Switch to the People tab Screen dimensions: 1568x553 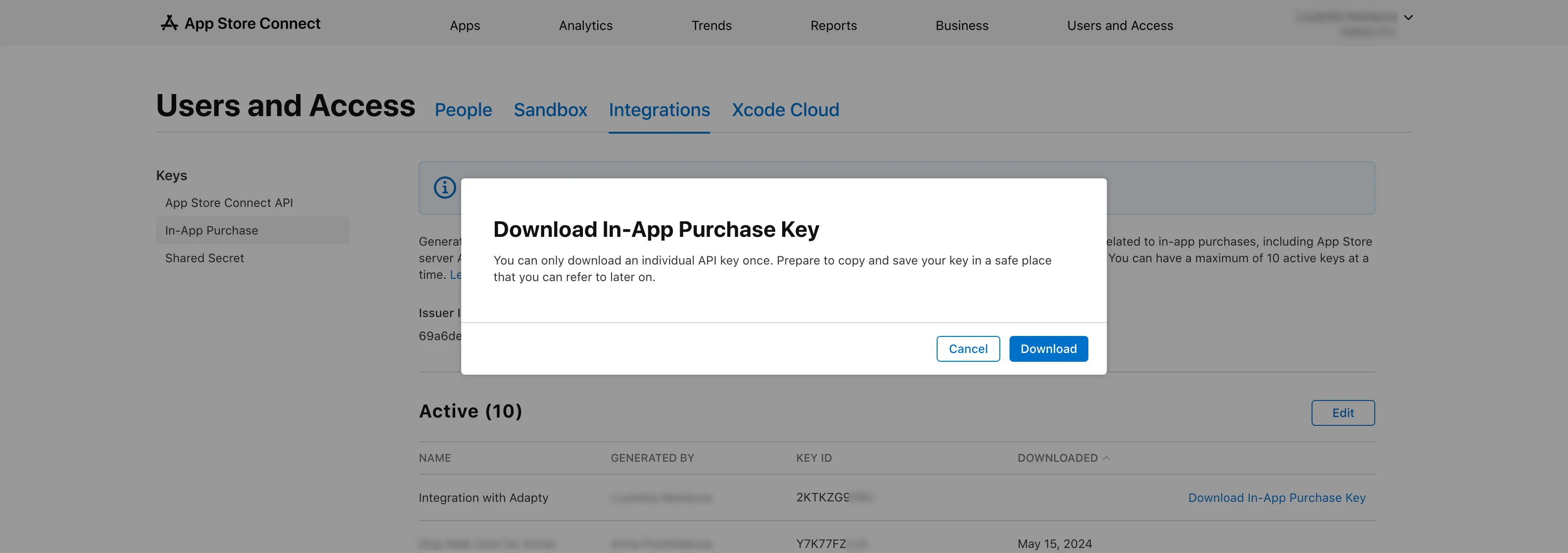pos(463,110)
